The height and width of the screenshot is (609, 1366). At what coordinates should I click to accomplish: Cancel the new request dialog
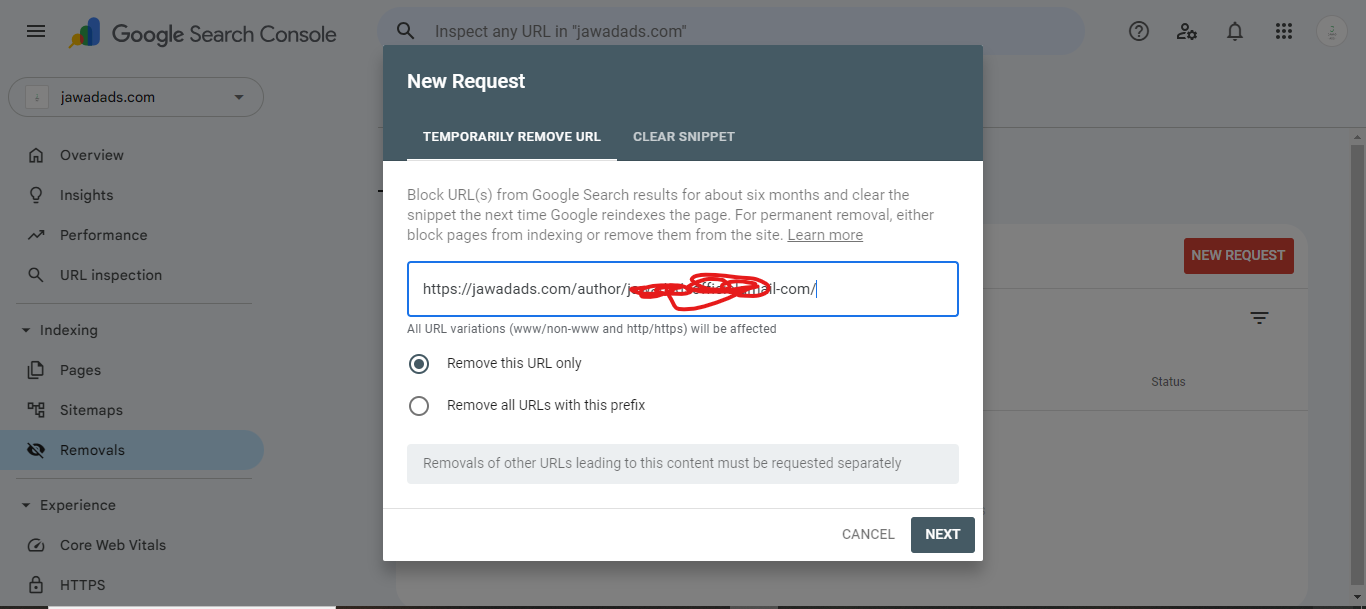[x=868, y=534]
